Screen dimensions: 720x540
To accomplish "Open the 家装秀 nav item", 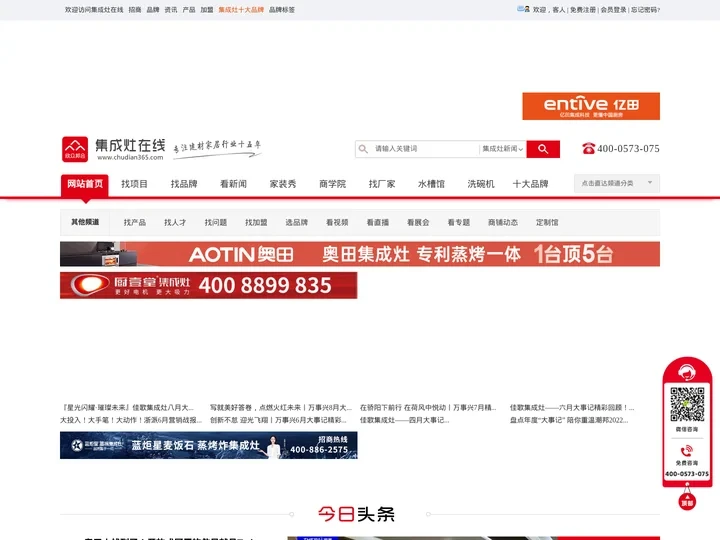I will click(283, 184).
